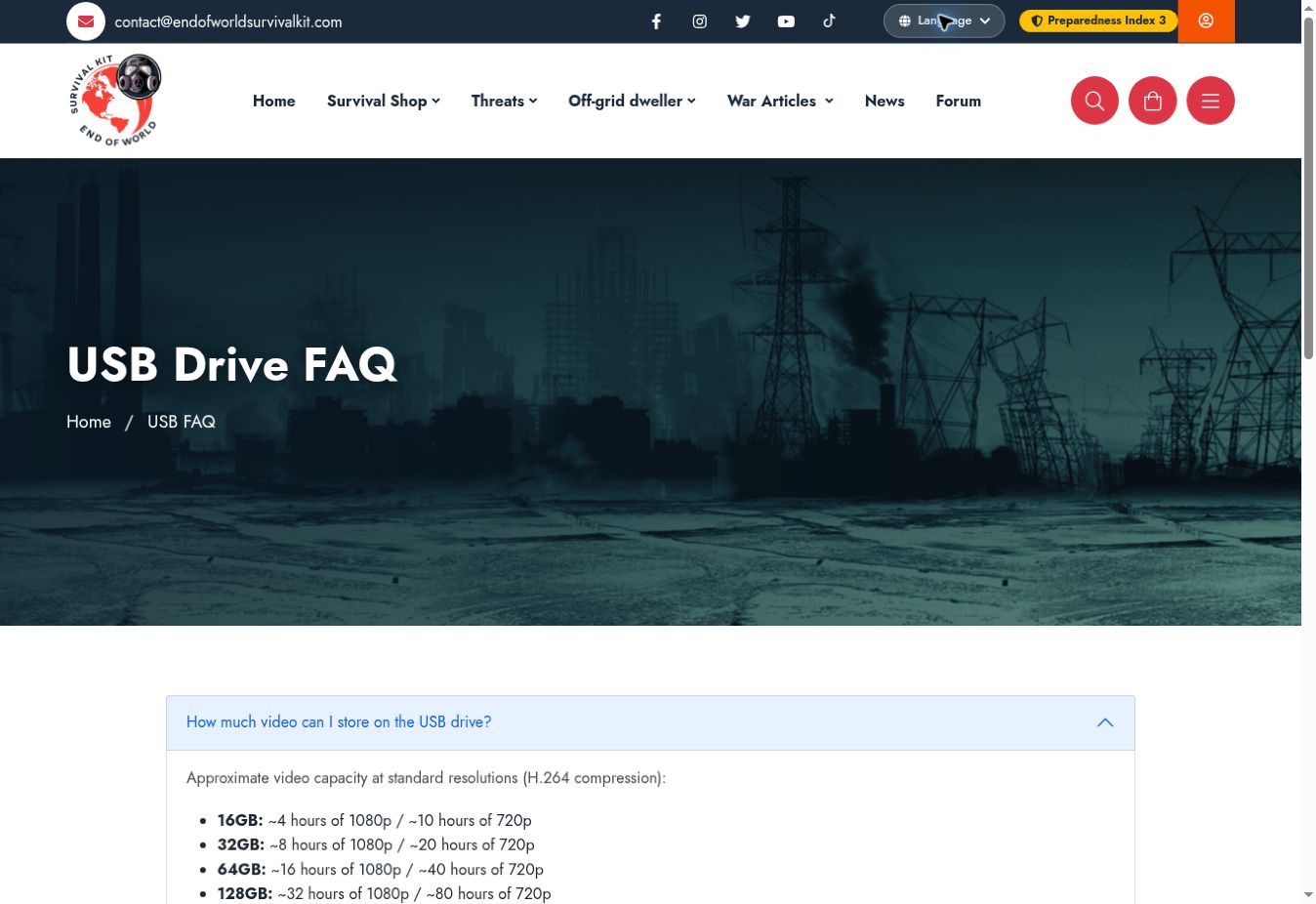Click the scrollbar down arrow

tap(1308, 895)
